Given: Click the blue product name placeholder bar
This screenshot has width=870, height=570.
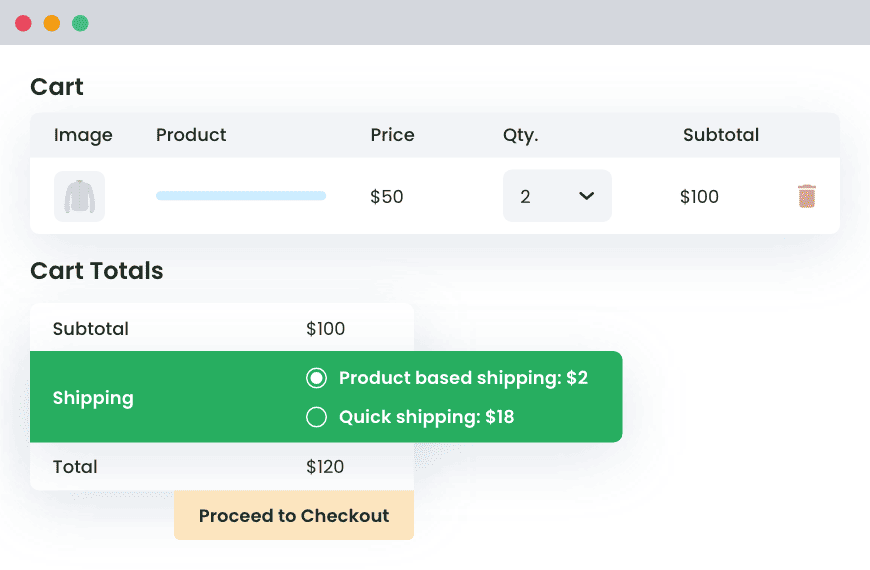Looking at the screenshot, I should coord(241,196).
